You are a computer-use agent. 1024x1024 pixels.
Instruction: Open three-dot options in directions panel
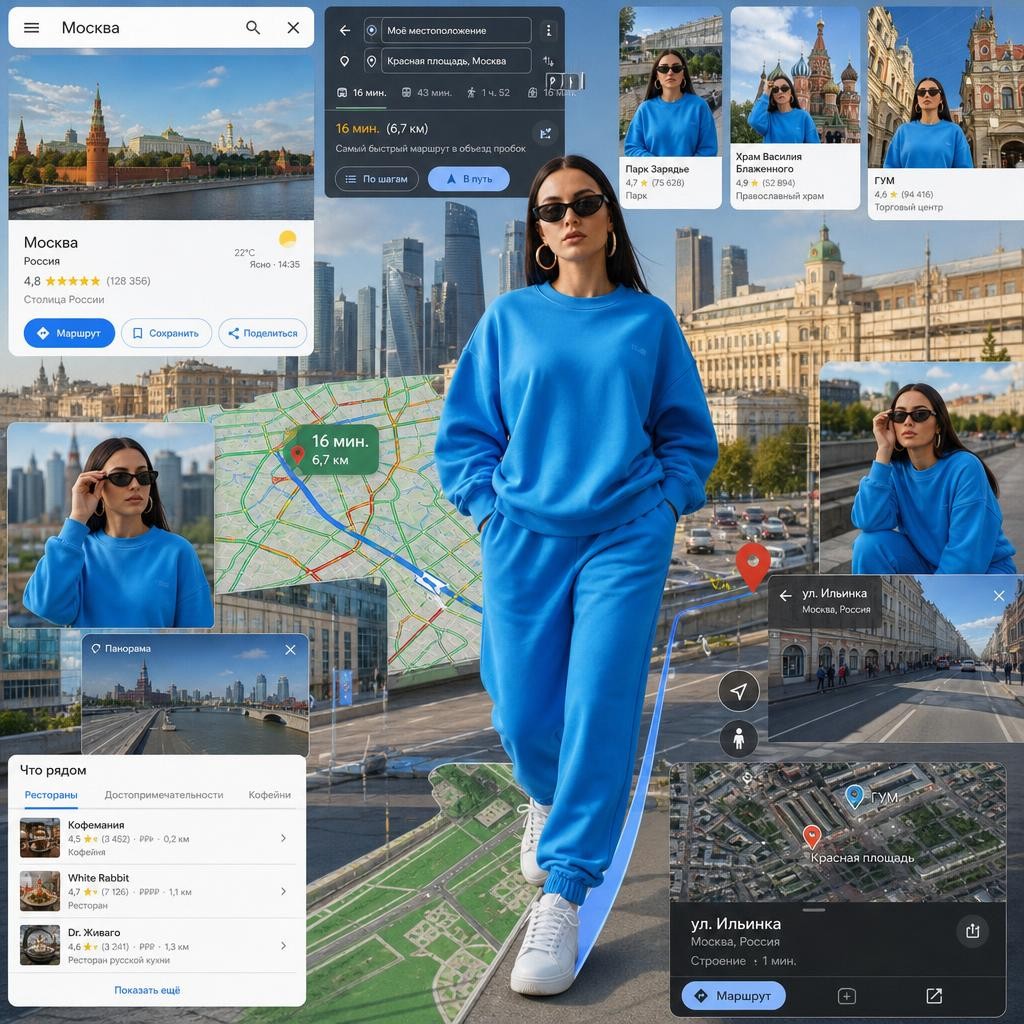click(549, 30)
